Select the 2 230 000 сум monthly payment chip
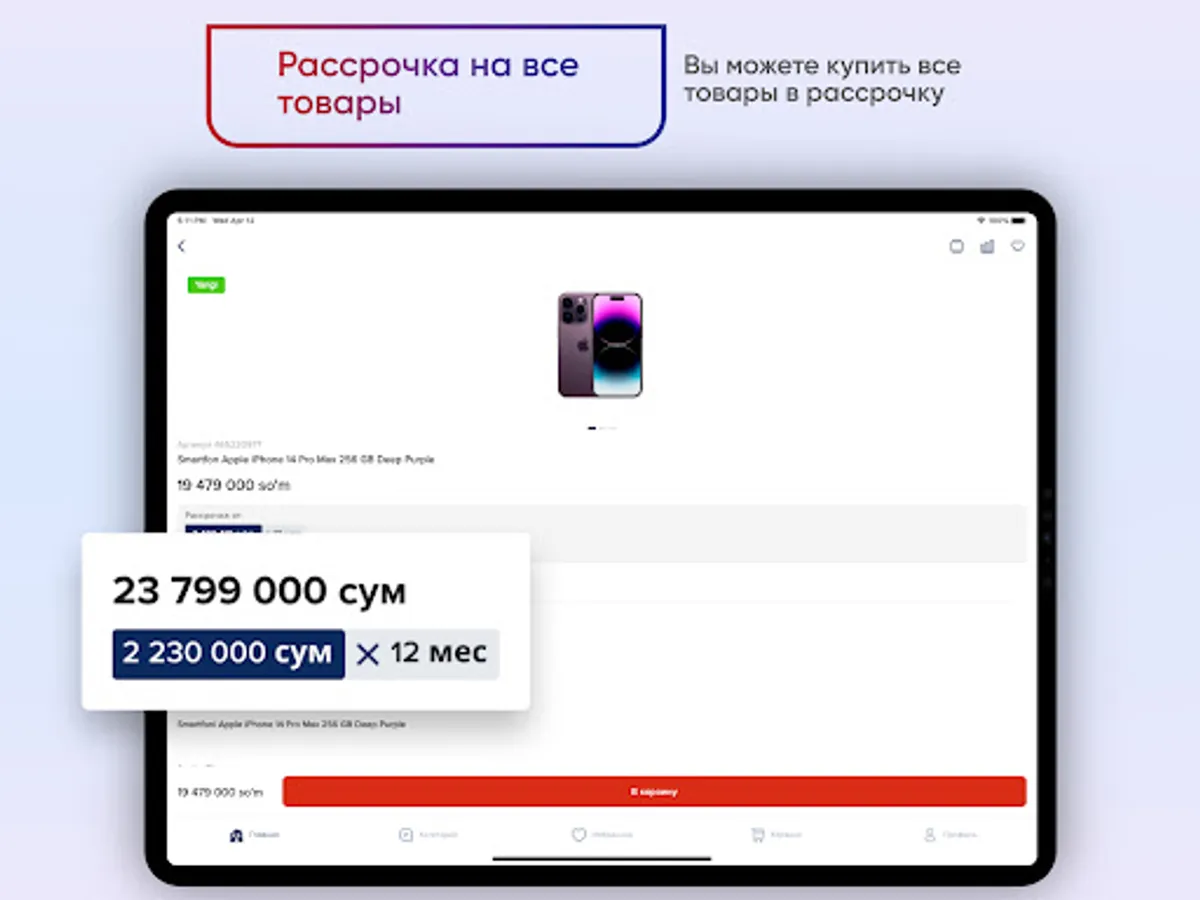1200x900 pixels. (228, 654)
